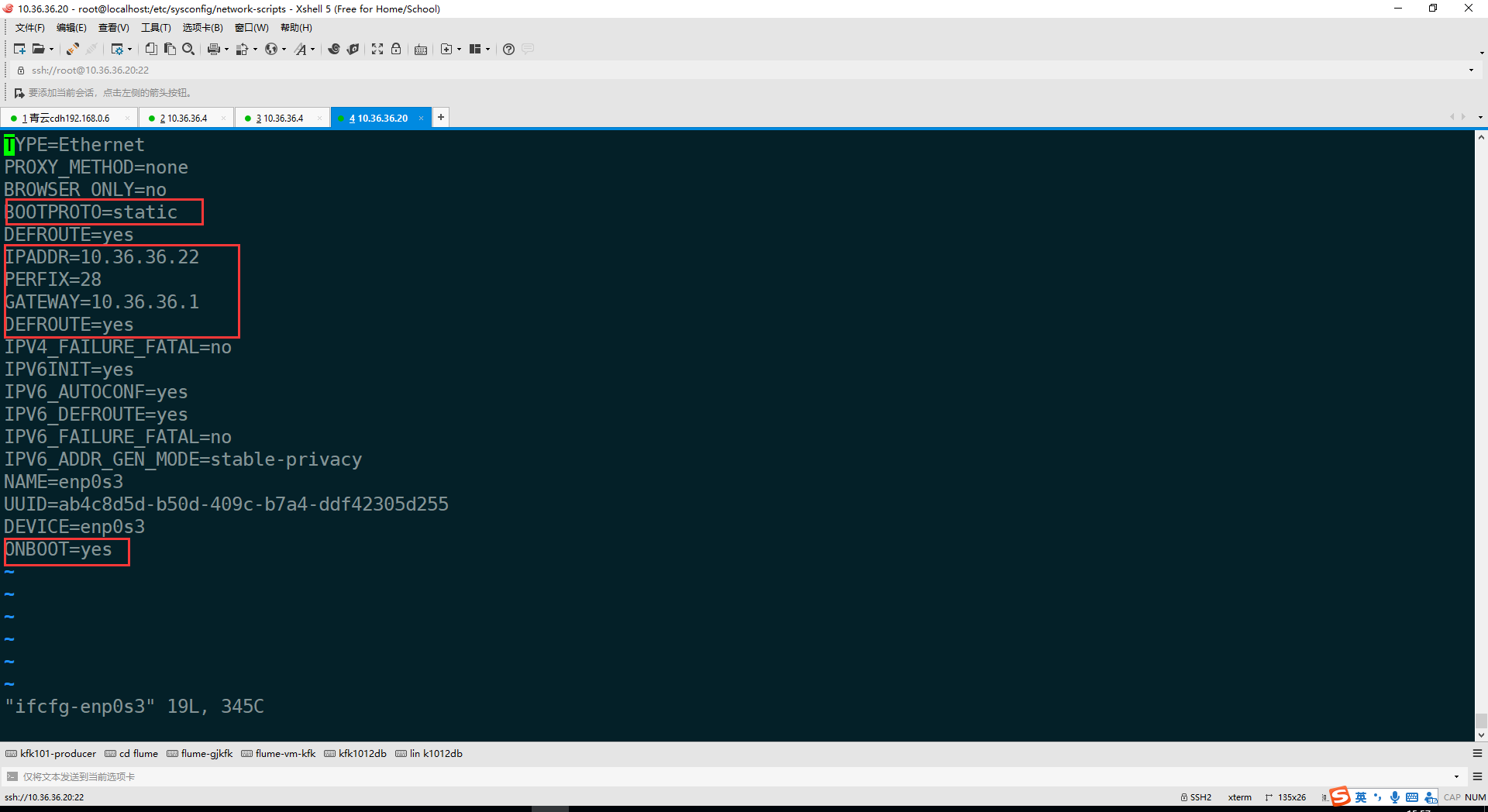Click the kfk101-producer quick command button
1488x812 pixels.
pos(51,753)
